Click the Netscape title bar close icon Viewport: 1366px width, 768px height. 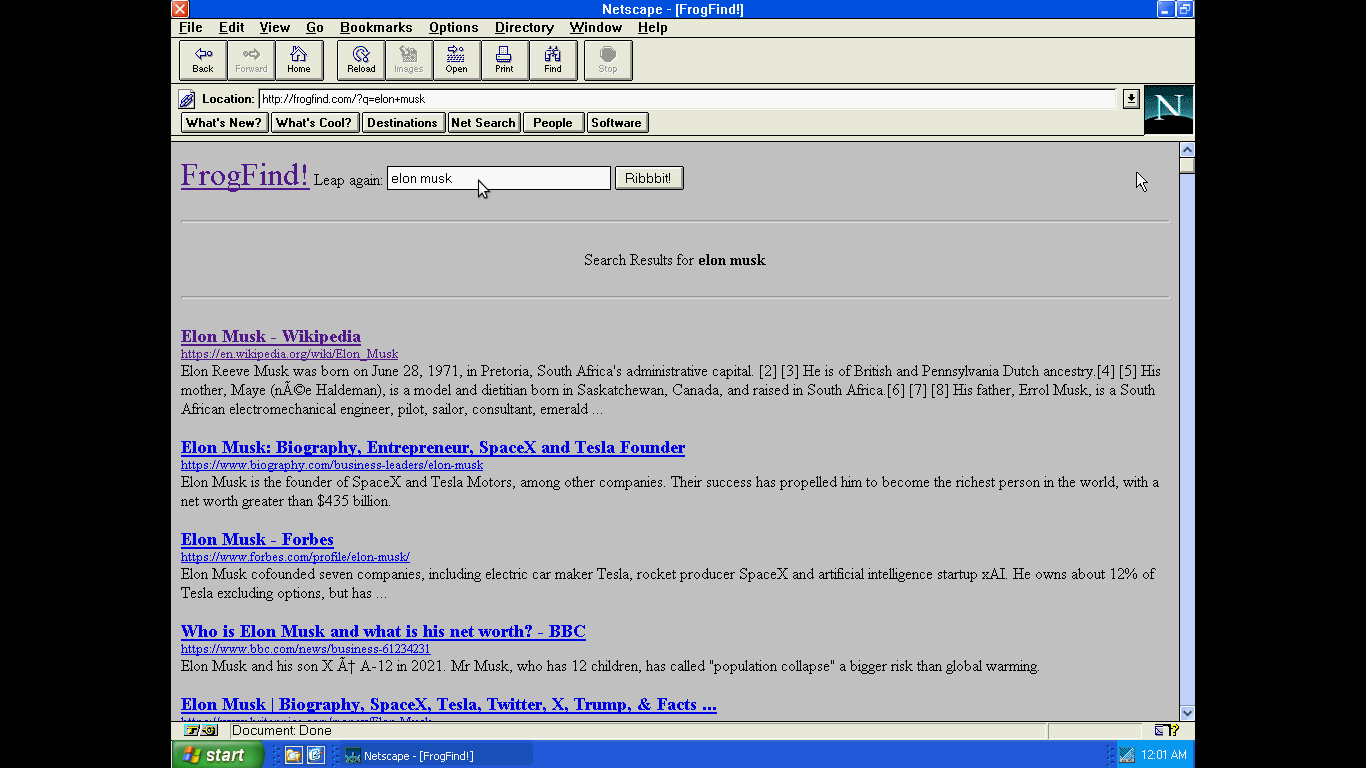coord(180,9)
